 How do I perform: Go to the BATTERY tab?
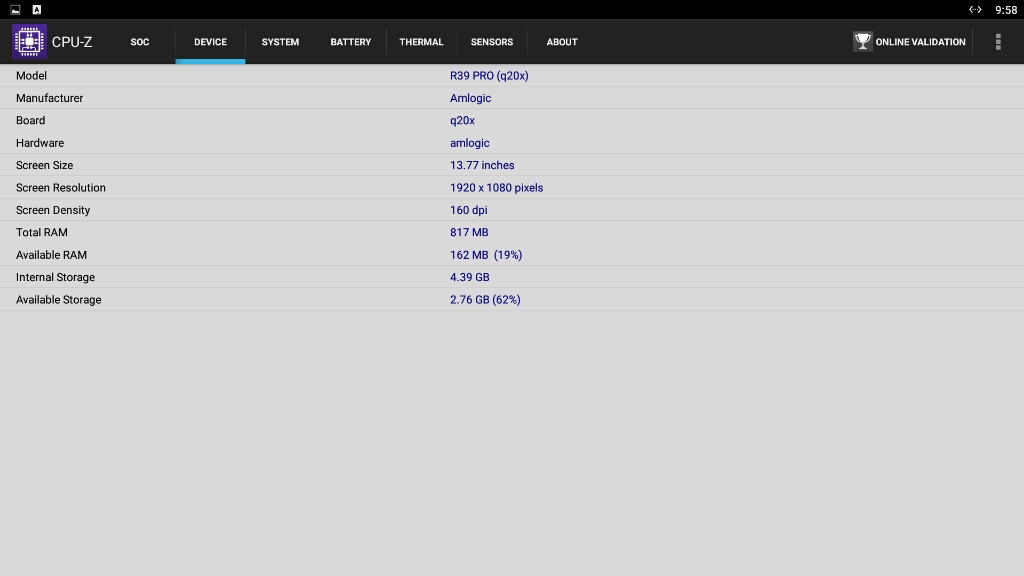(351, 42)
